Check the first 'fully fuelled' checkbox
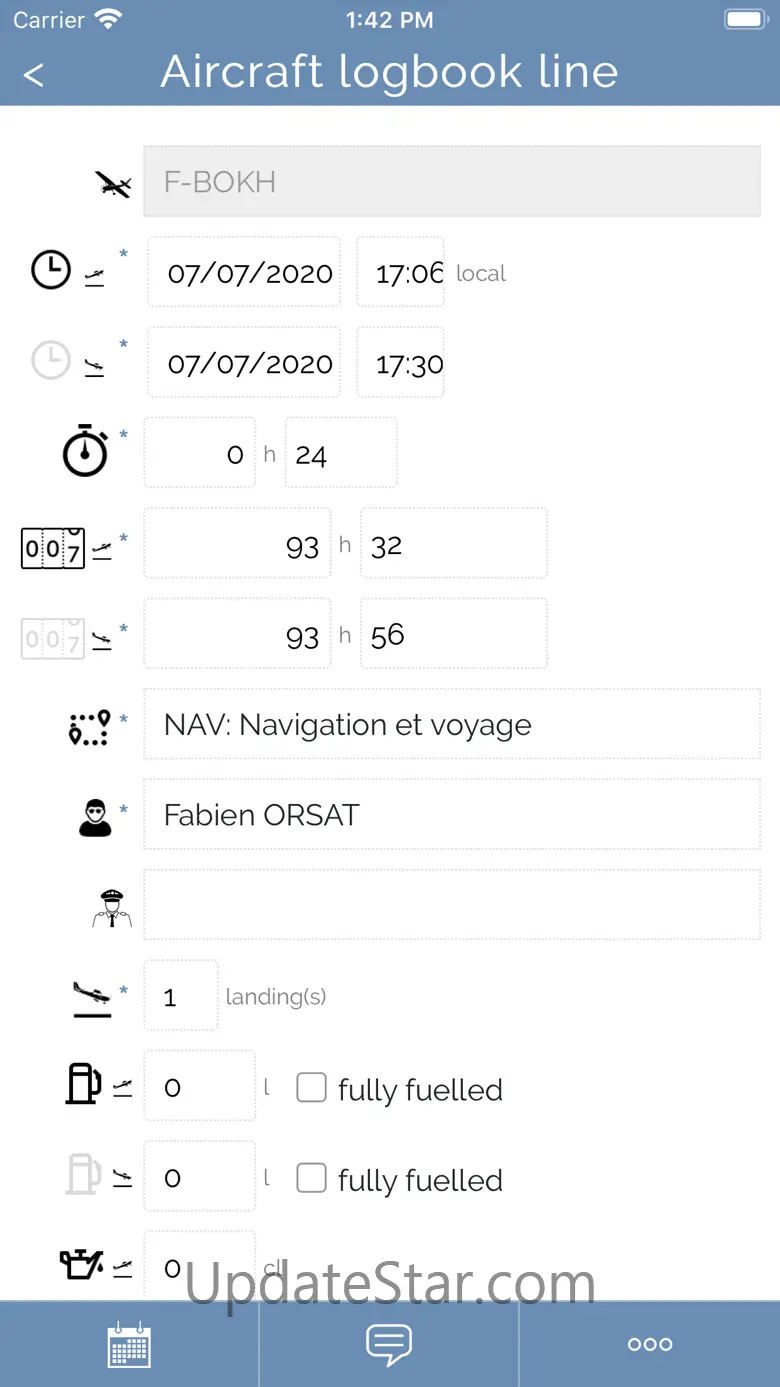Screen dimensions: 780x1387 (x=312, y=1088)
